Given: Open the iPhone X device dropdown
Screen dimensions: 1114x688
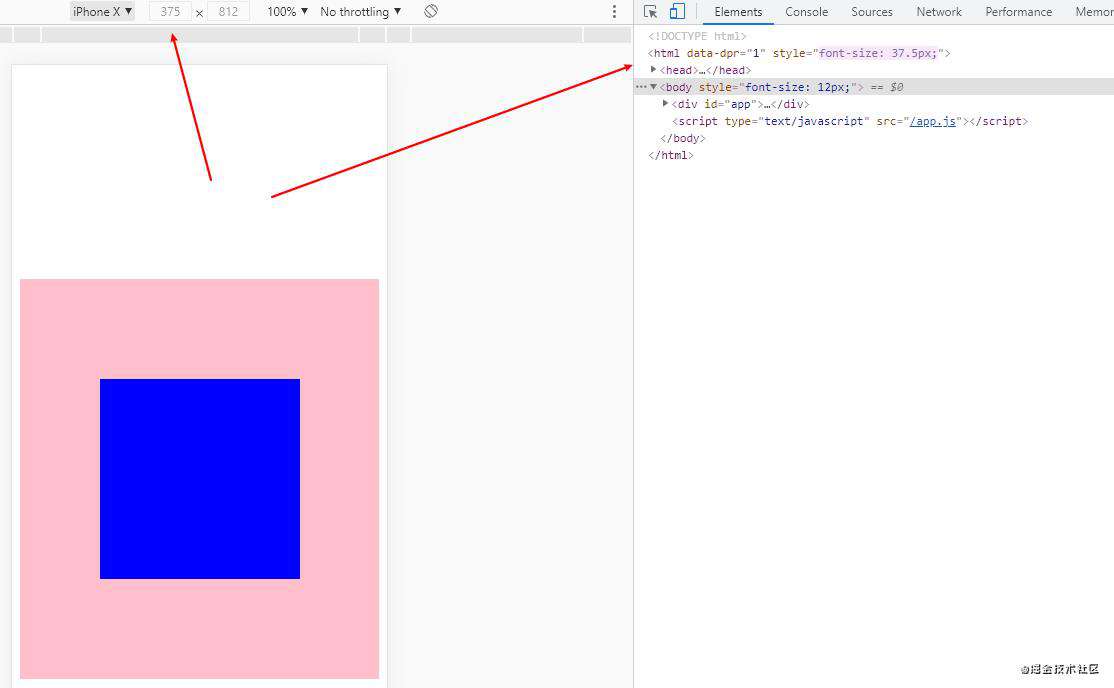Looking at the screenshot, I should [102, 11].
